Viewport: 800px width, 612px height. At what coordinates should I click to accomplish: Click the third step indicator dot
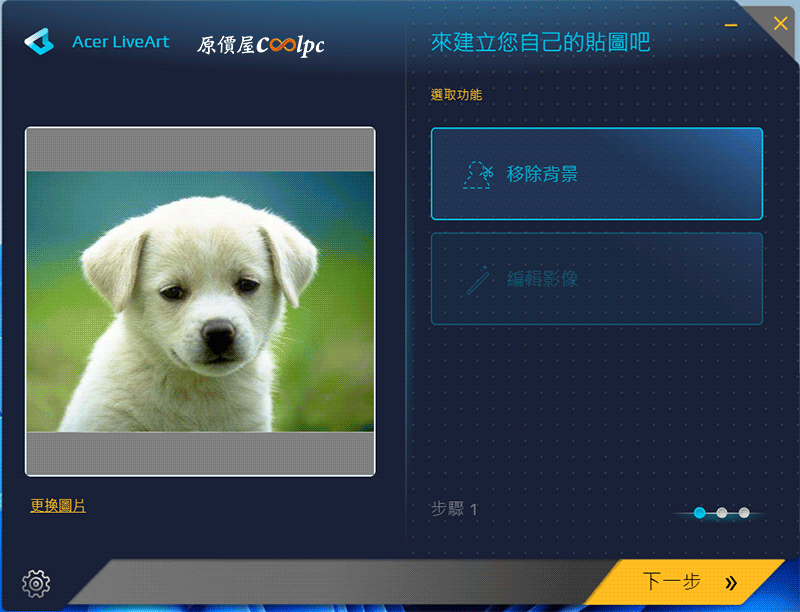(x=744, y=513)
